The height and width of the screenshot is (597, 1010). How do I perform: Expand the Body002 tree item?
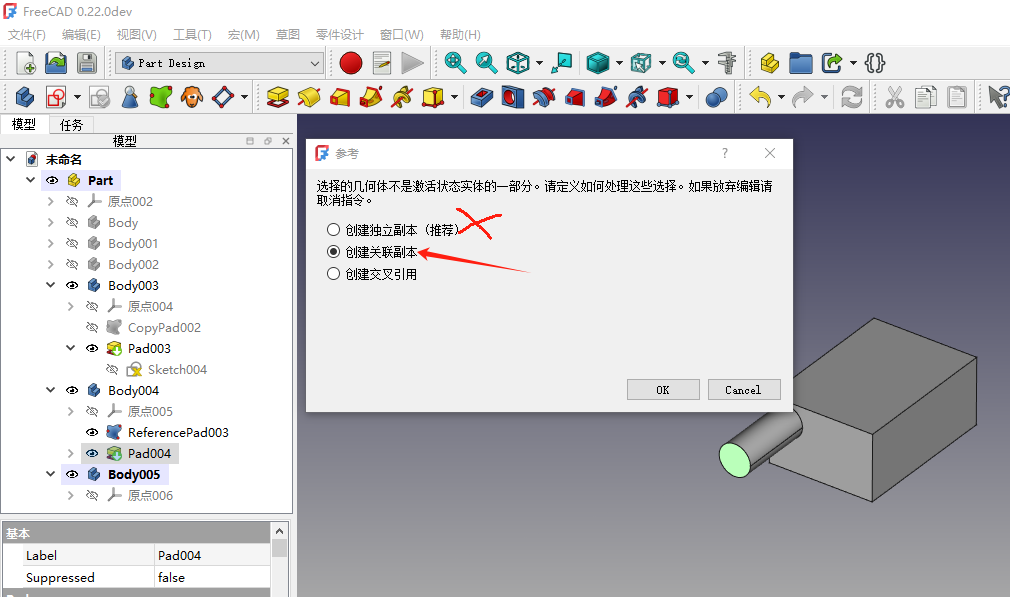(51, 265)
